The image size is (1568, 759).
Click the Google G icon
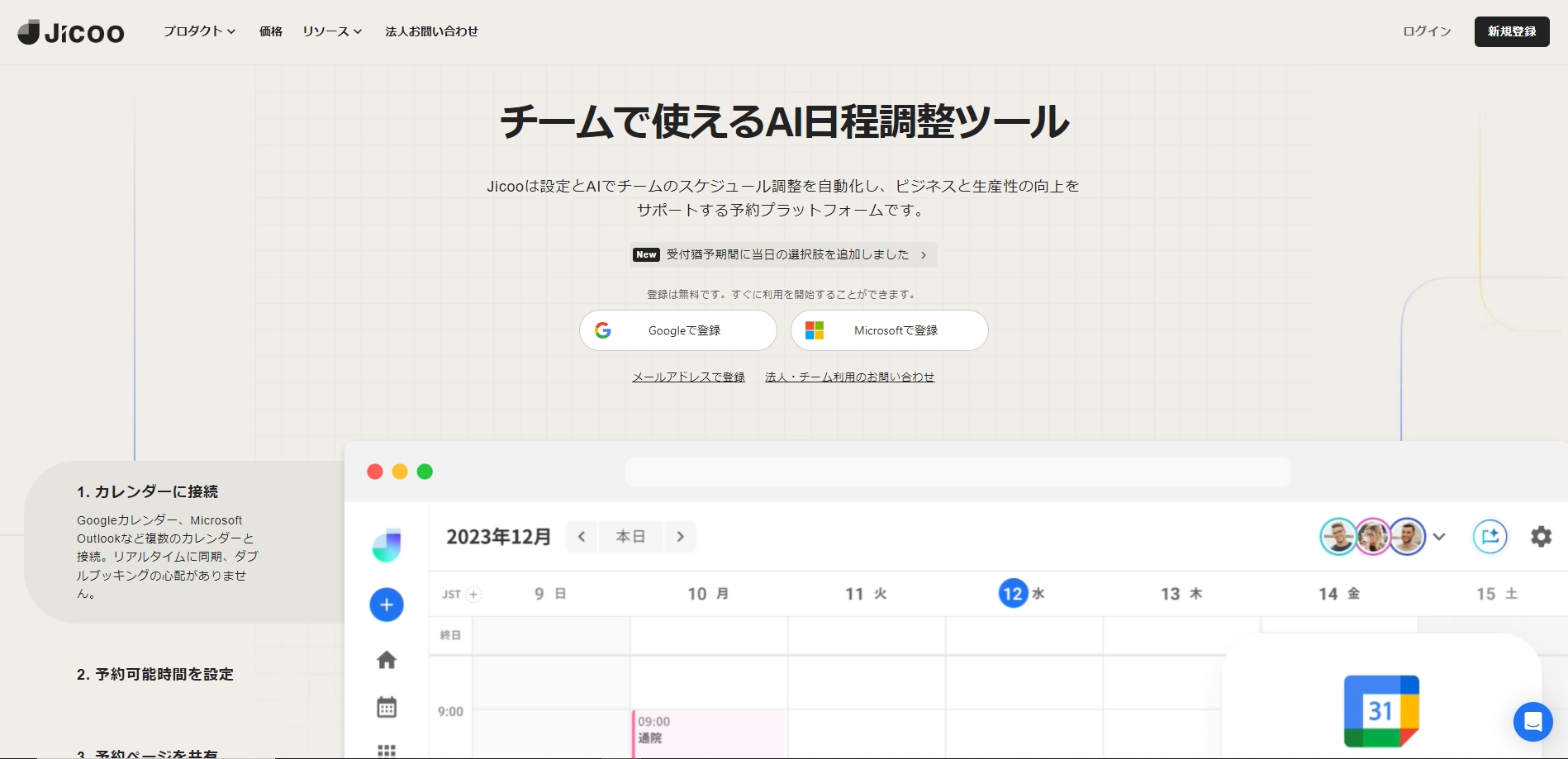[603, 330]
